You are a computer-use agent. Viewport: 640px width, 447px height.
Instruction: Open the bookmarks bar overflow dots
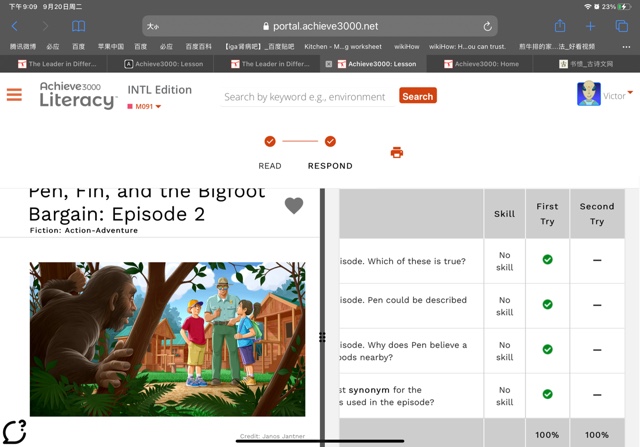[x=626, y=47]
